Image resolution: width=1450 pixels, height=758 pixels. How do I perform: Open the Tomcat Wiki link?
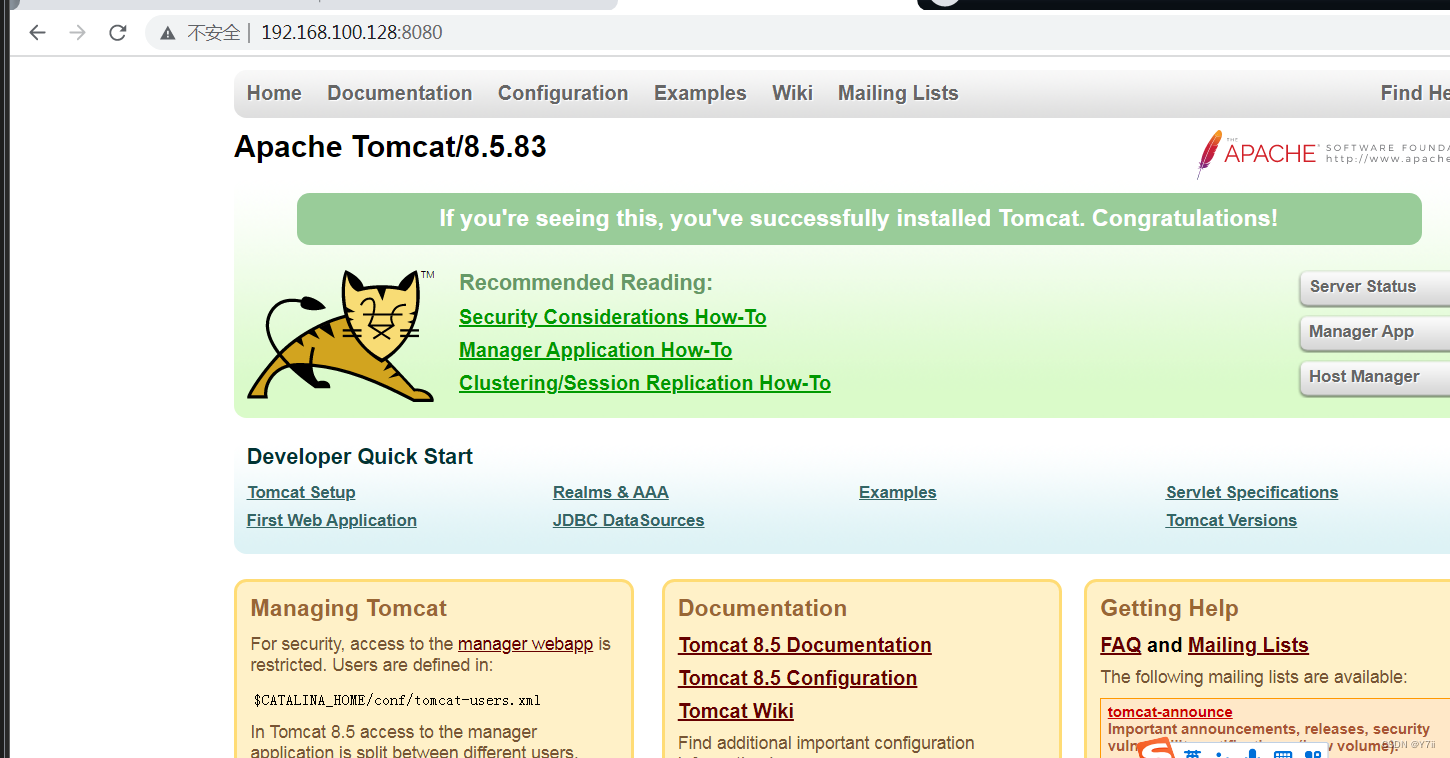(736, 711)
